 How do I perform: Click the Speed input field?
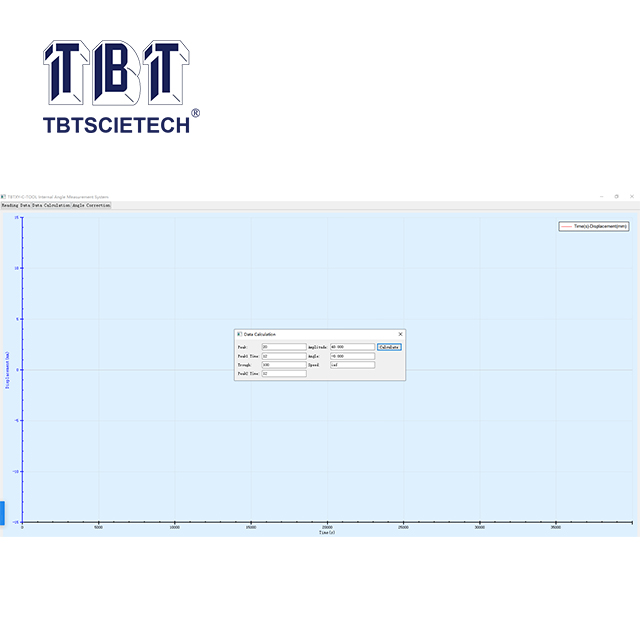[352, 365]
